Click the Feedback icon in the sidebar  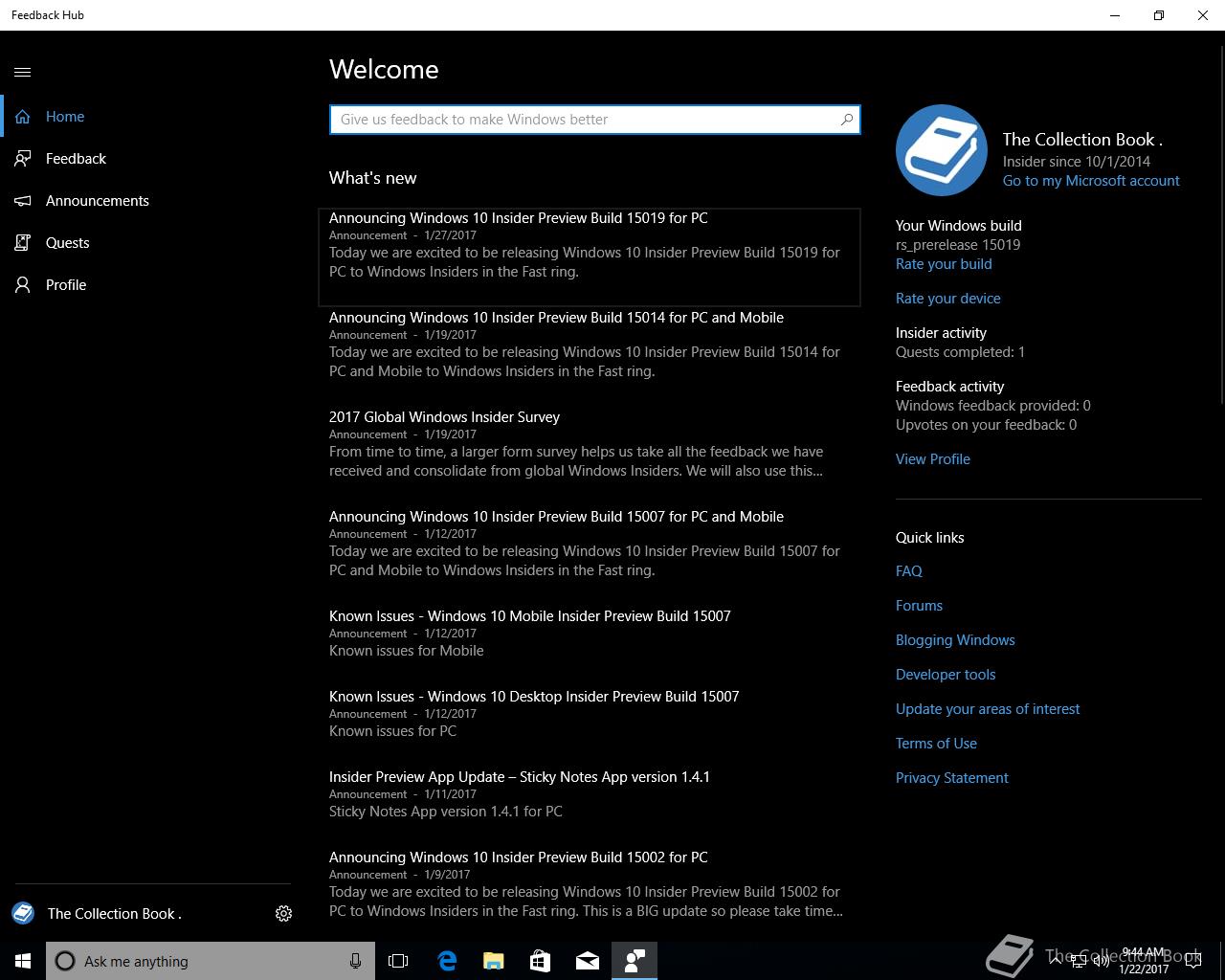pyautogui.click(x=23, y=159)
